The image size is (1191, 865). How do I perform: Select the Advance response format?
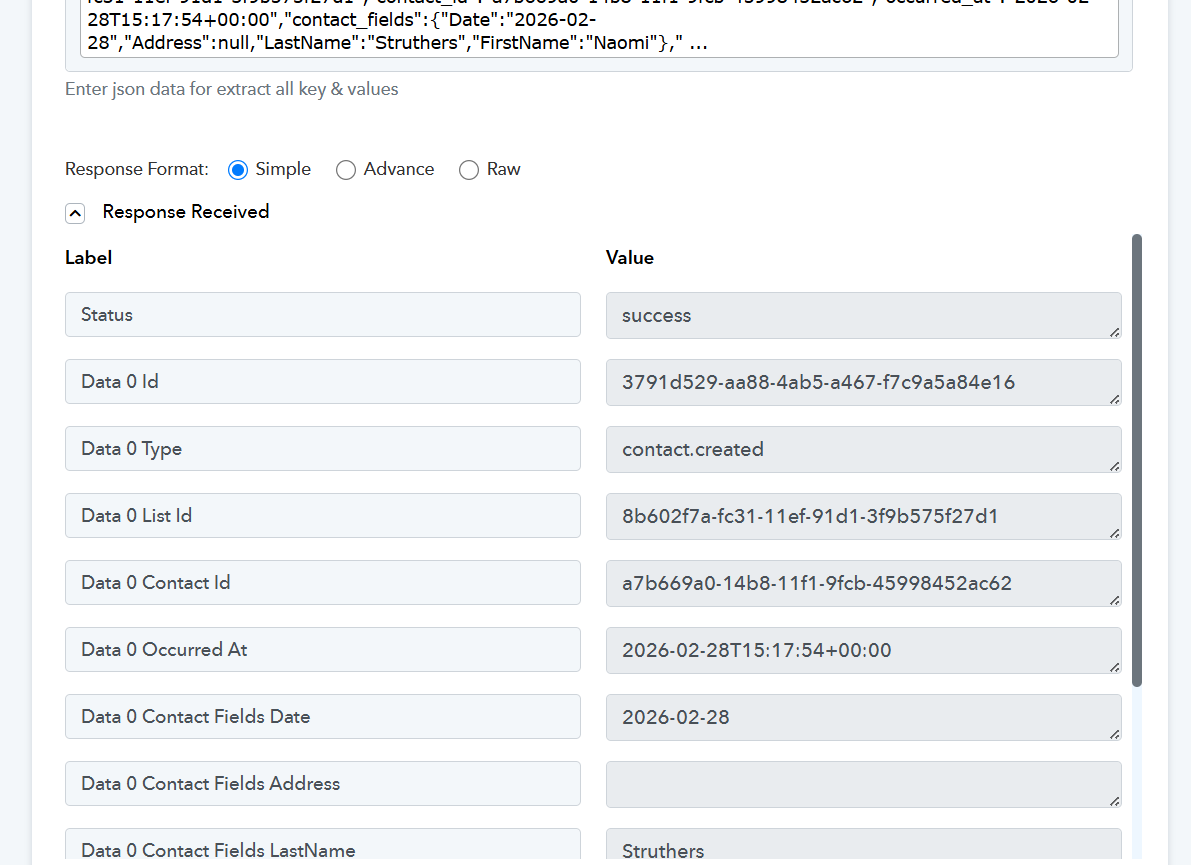click(x=346, y=170)
